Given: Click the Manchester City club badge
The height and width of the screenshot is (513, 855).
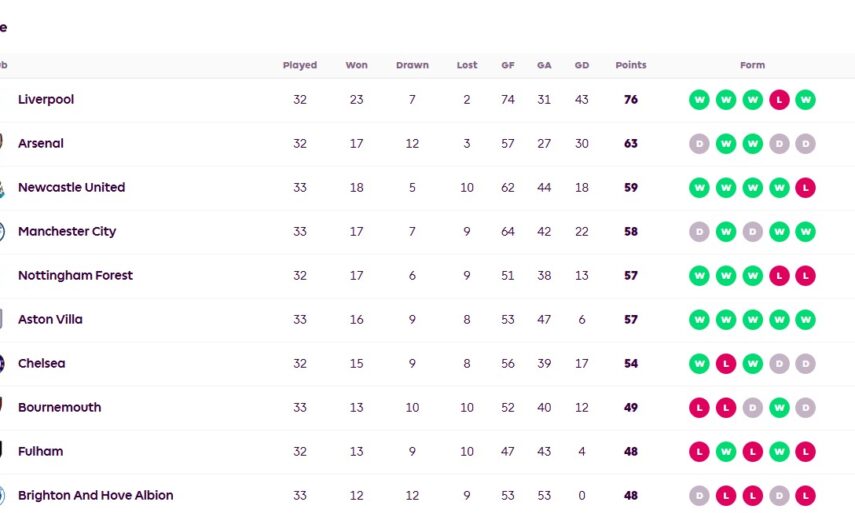Looking at the screenshot, I should (x=3, y=232).
